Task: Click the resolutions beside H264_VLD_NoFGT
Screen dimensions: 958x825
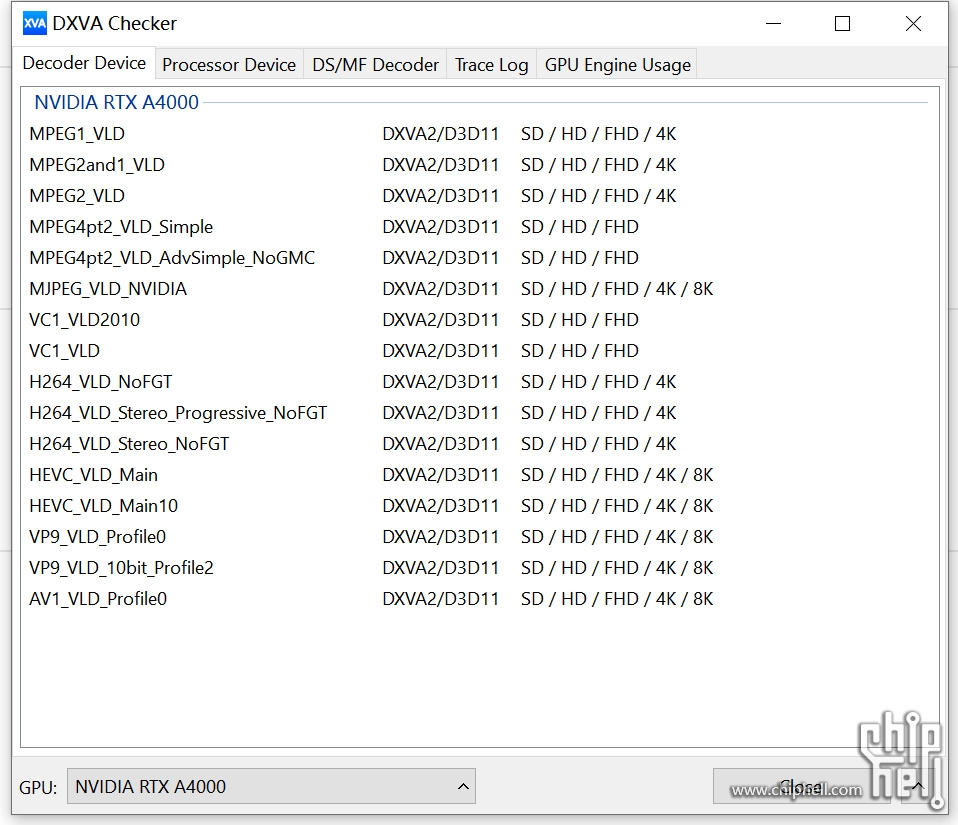Action: [599, 382]
